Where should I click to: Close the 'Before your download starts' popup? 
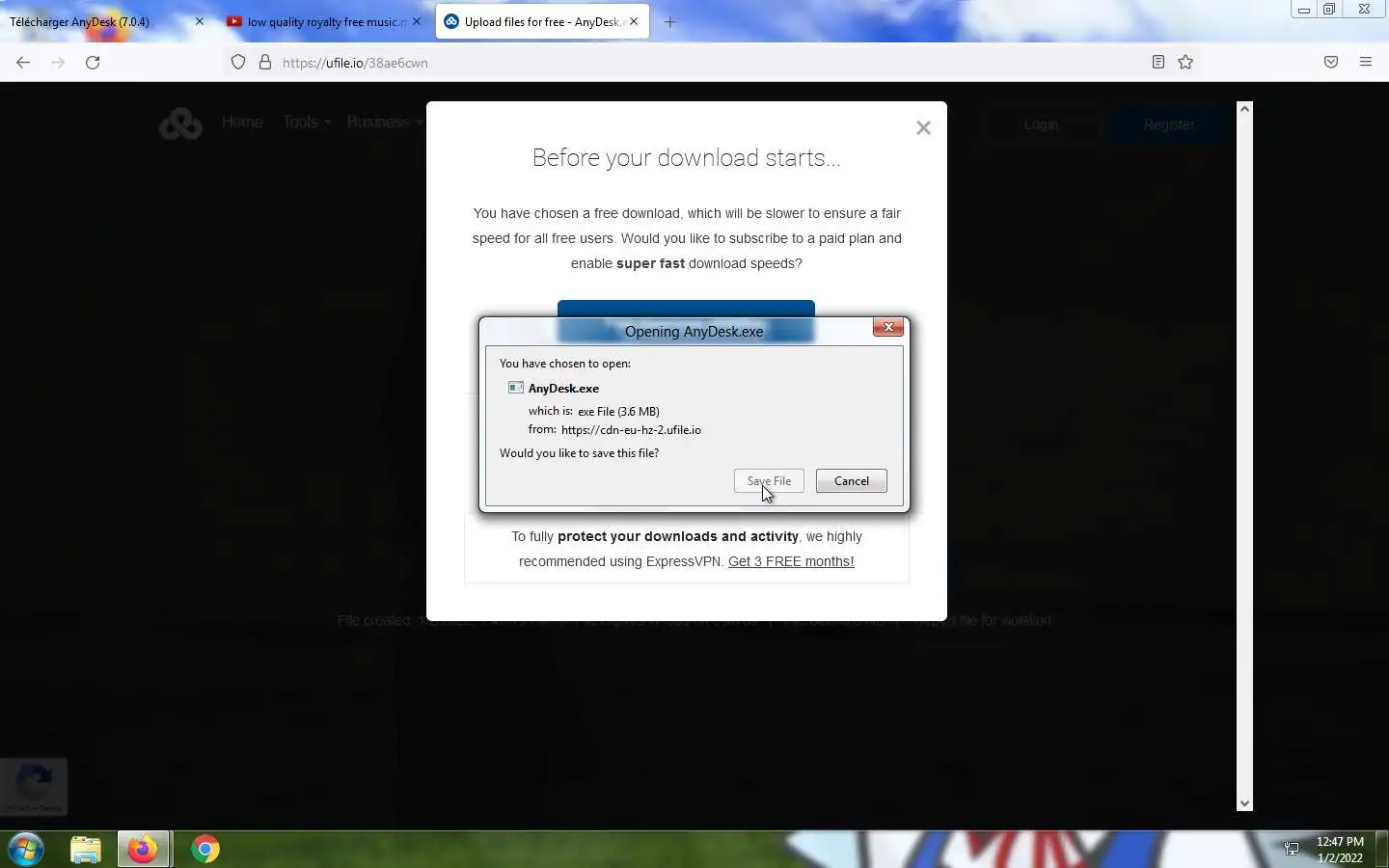point(923,128)
